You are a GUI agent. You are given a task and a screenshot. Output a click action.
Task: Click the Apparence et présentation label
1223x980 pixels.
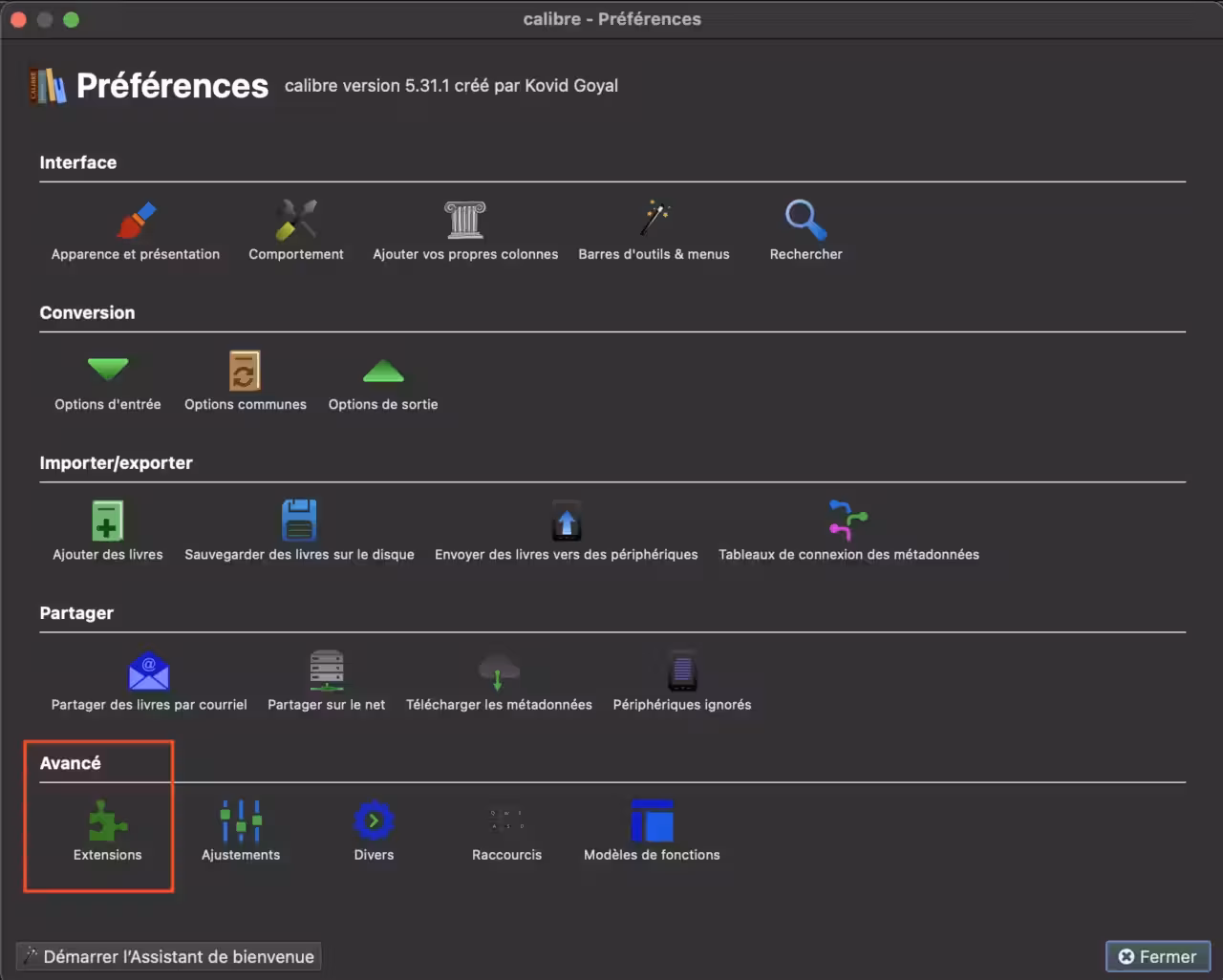[136, 254]
